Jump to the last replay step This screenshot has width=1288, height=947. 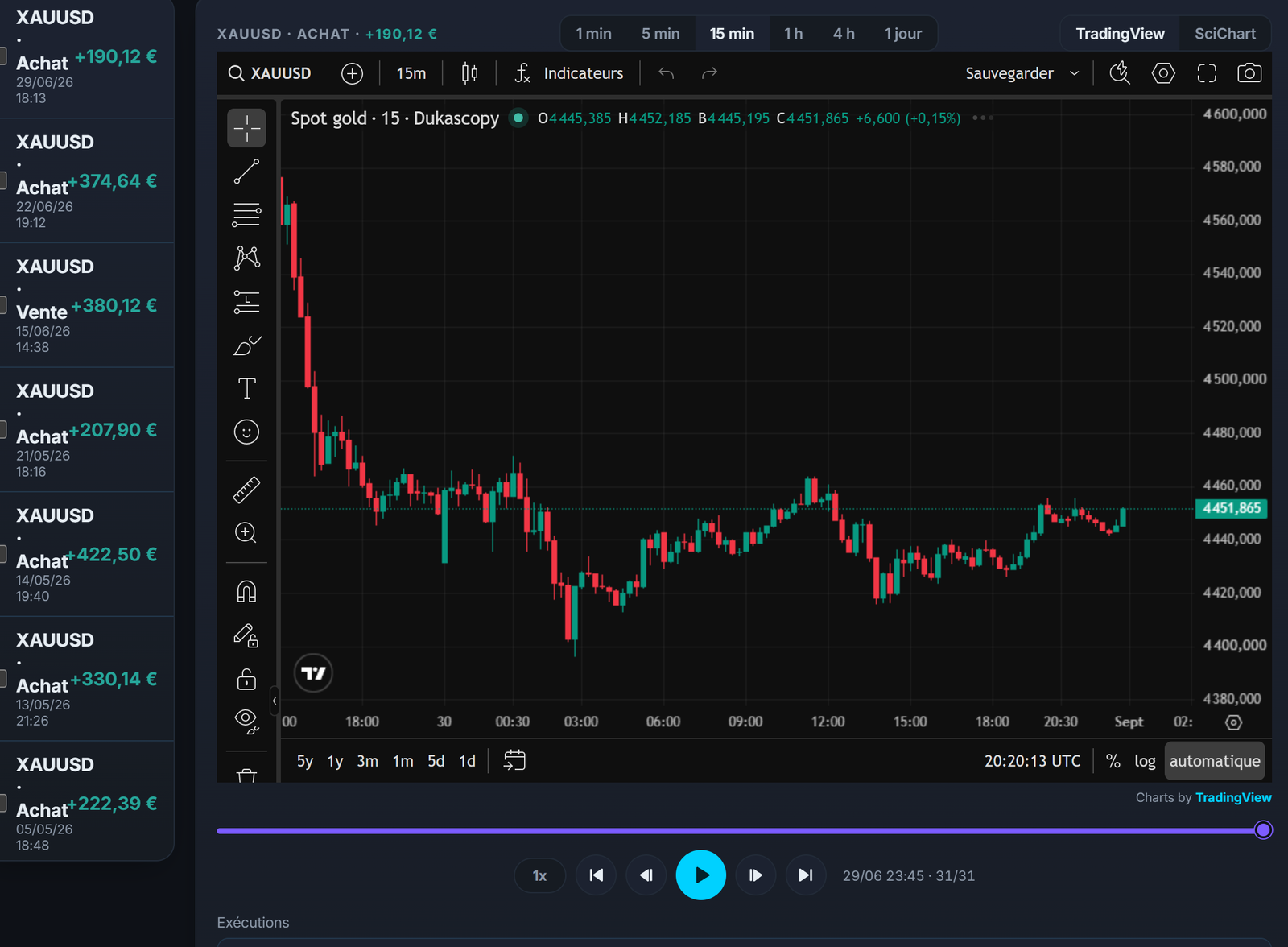coord(806,875)
